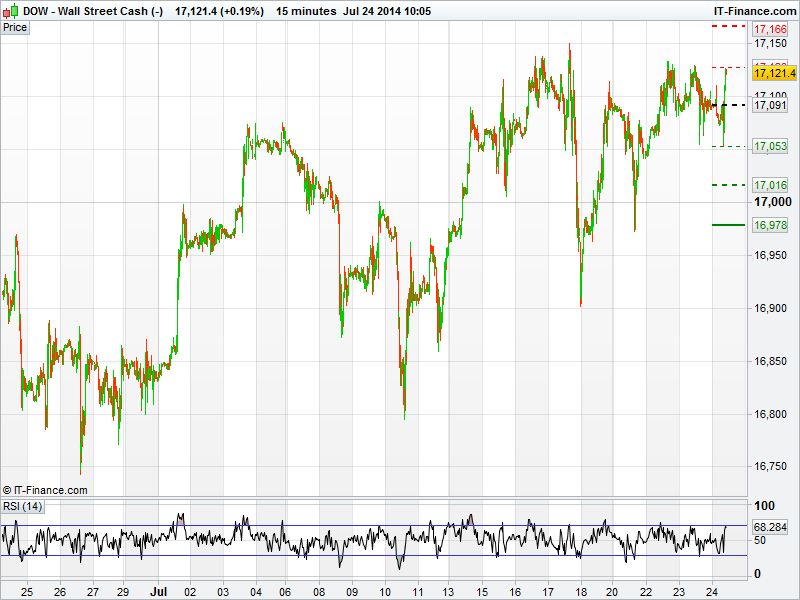Screen dimensions: 800x600
Task: Click the © IT-Finance.com copyright text
Action: point(45,490)
